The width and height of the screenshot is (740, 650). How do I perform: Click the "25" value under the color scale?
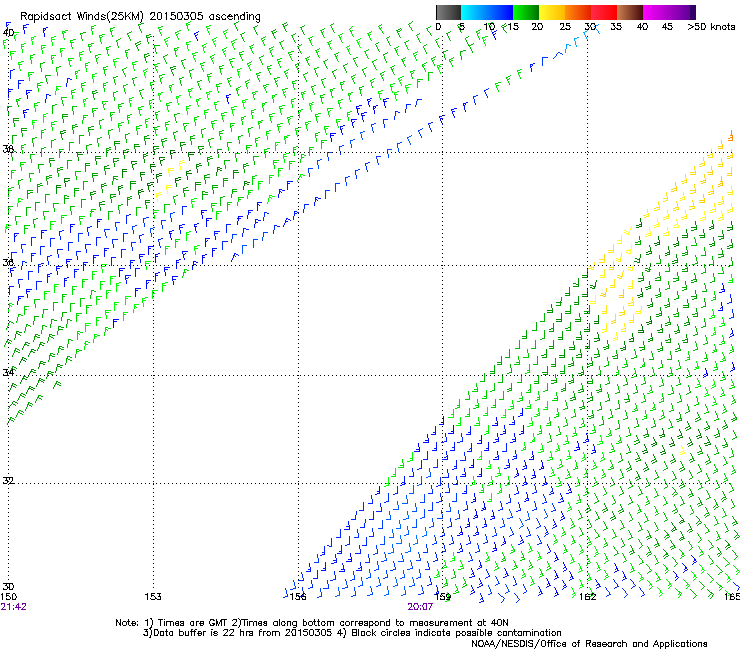click(x=564, y=27)
